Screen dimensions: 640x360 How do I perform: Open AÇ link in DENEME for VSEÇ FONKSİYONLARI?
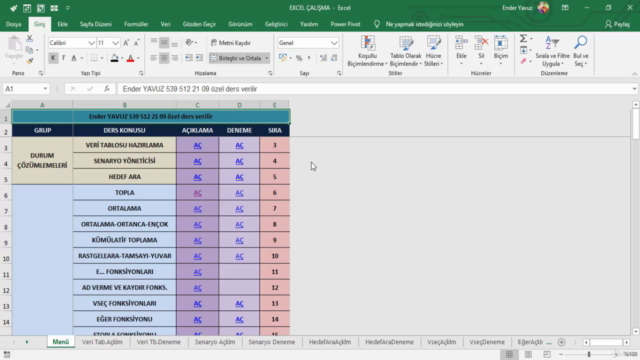tap(239, 304)
